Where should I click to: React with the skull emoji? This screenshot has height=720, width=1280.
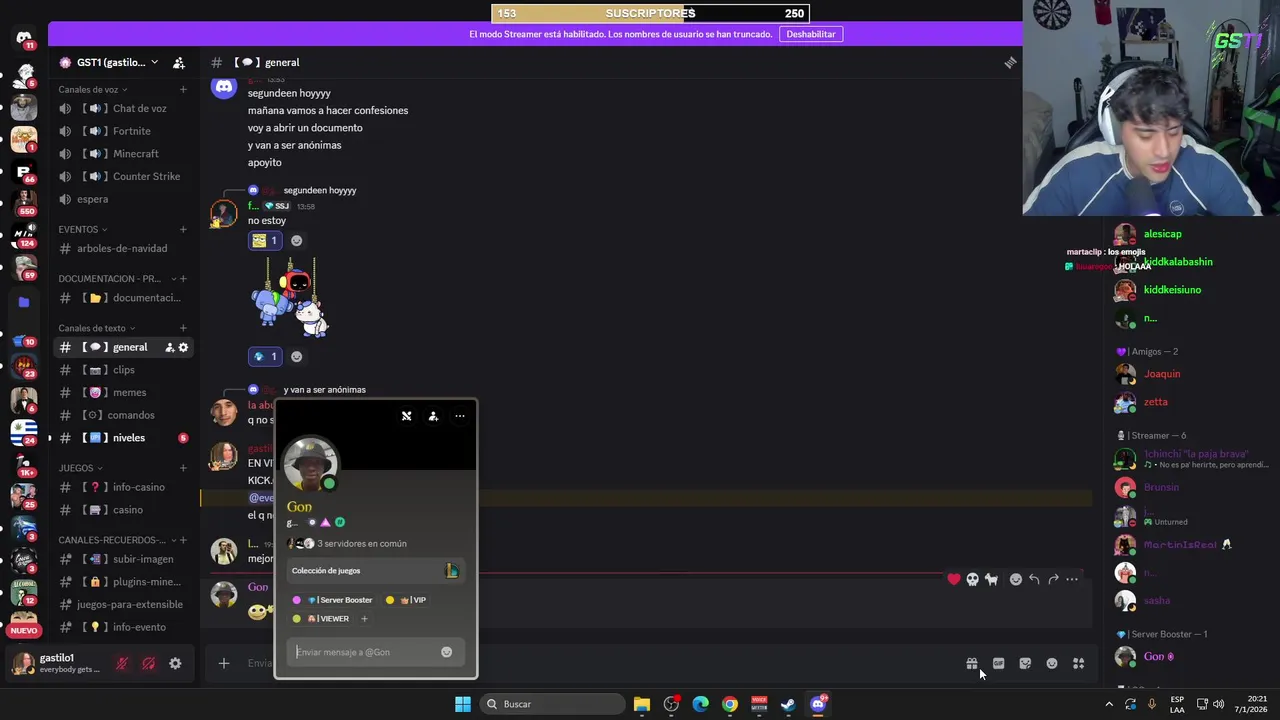click(x=972, y=579)
